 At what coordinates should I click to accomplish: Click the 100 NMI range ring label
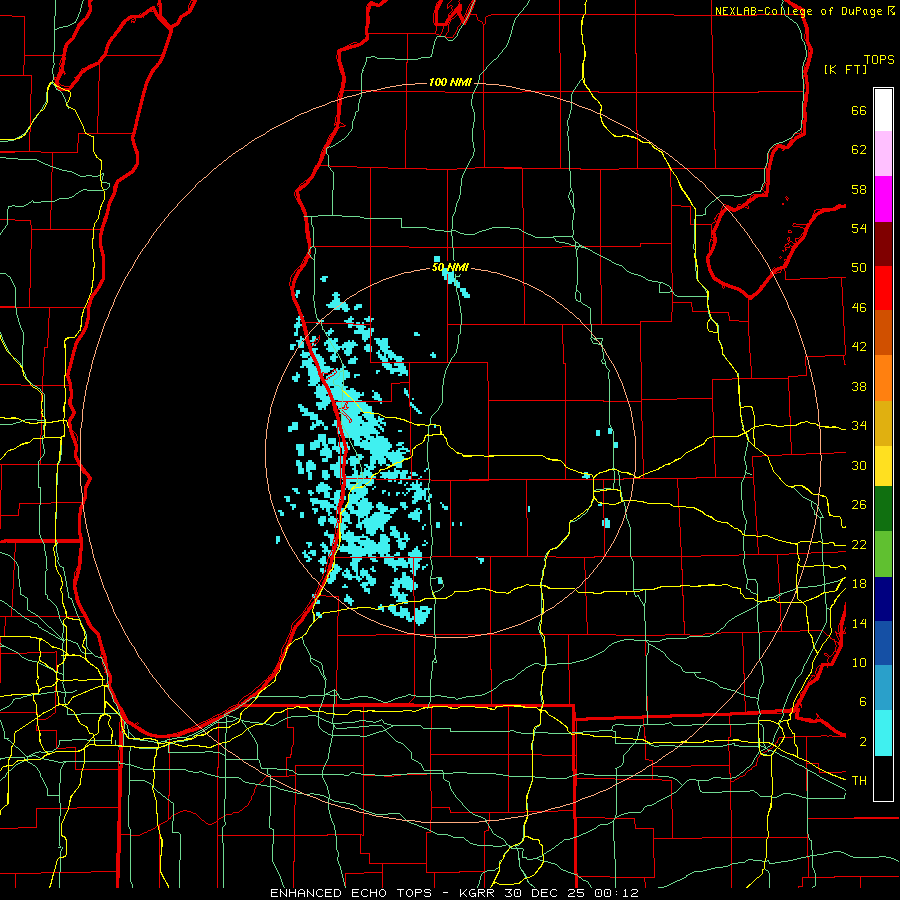[x=450, y=82]
